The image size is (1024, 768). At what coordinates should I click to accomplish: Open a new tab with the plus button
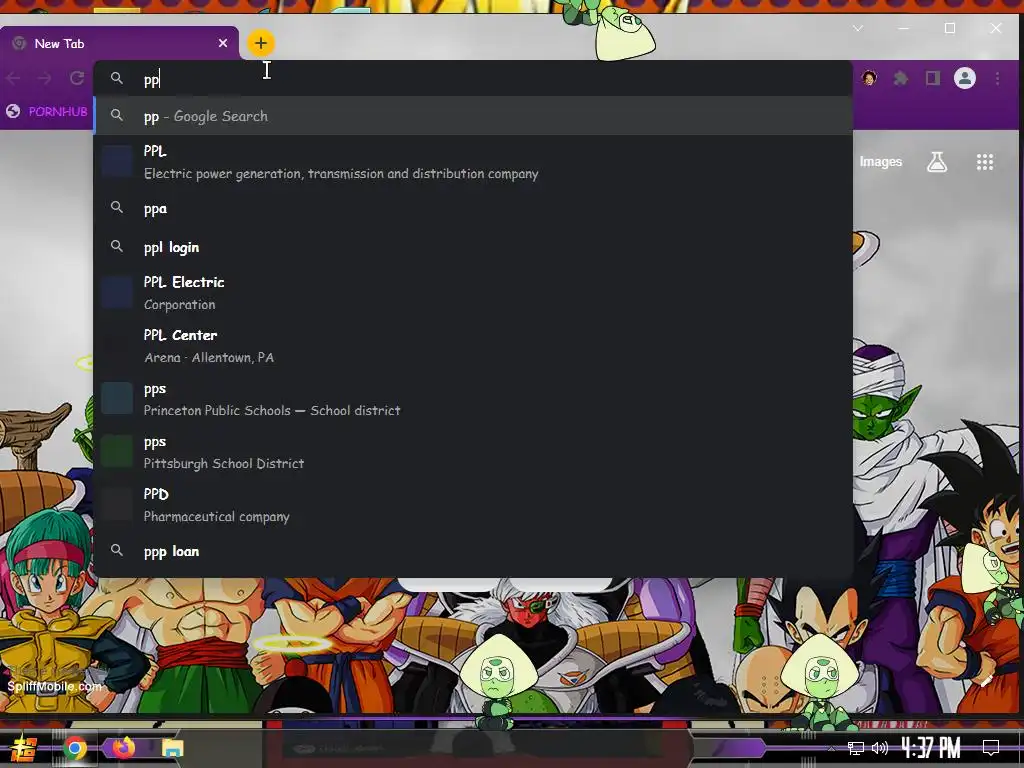click(x=261, y=44)
